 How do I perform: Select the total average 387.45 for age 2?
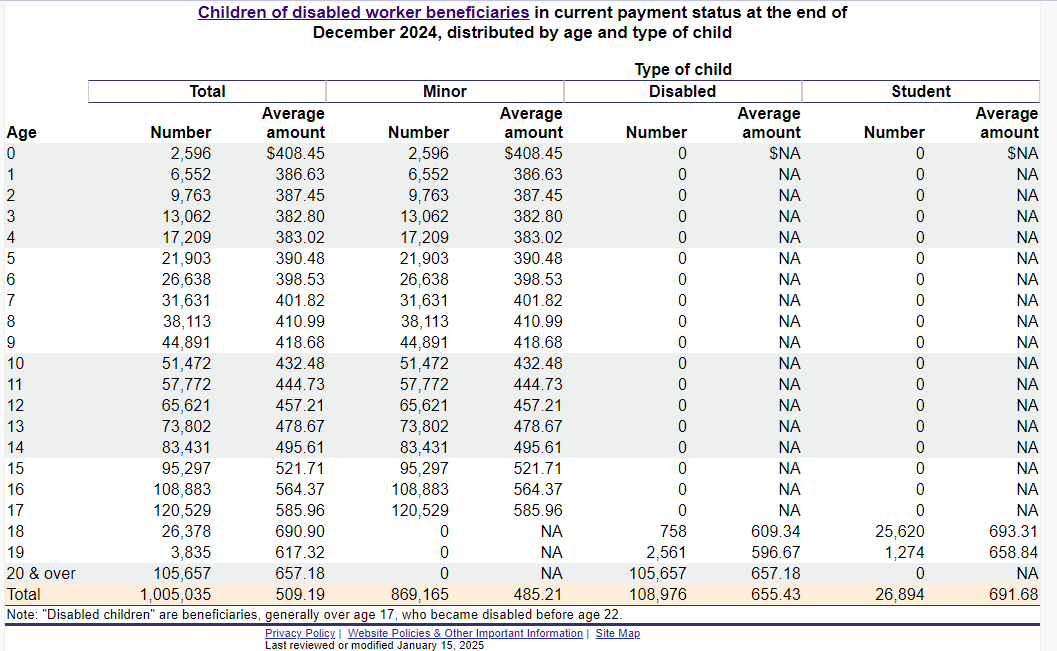300,195
